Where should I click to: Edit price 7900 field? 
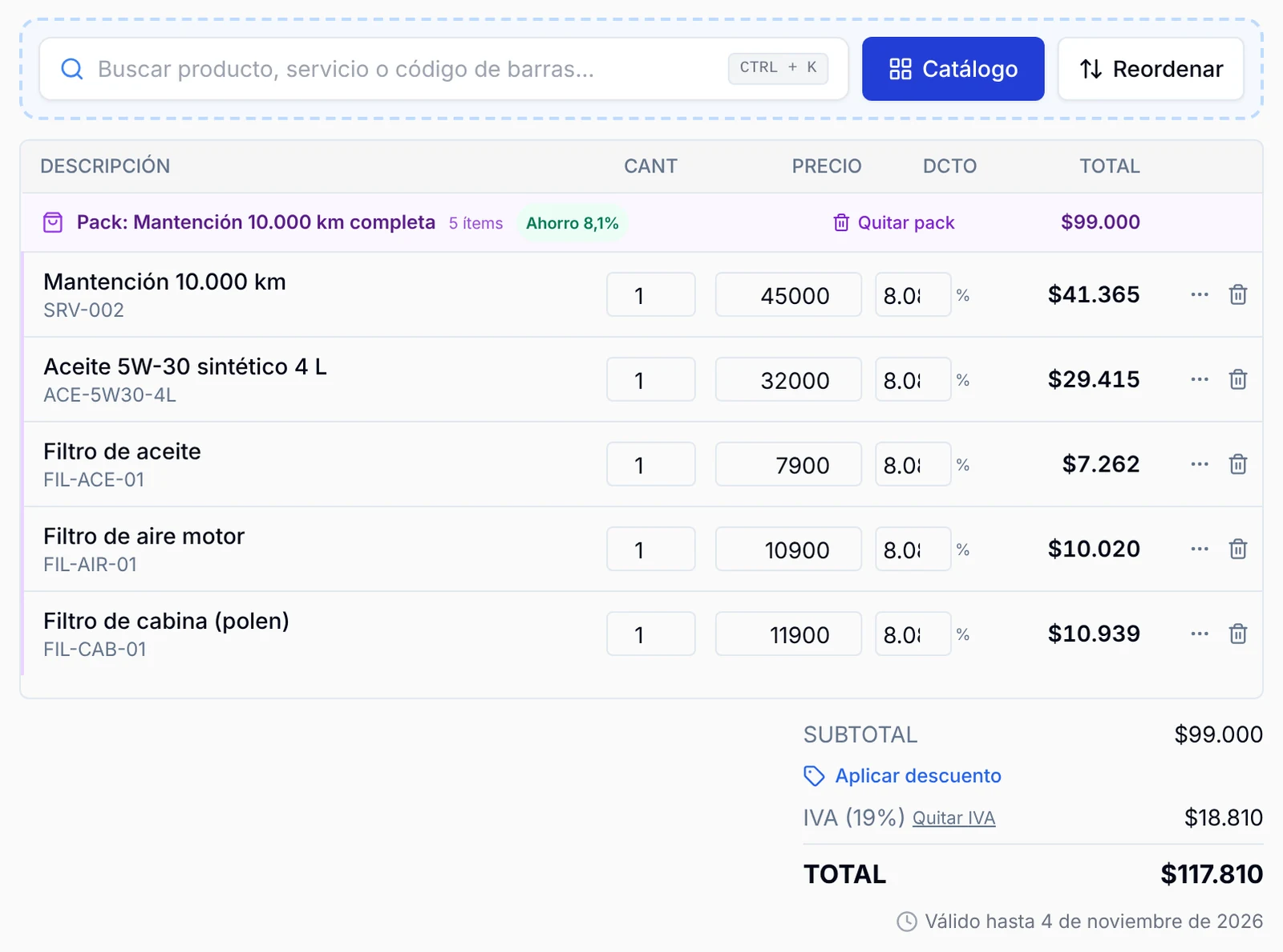click(788, 464)
